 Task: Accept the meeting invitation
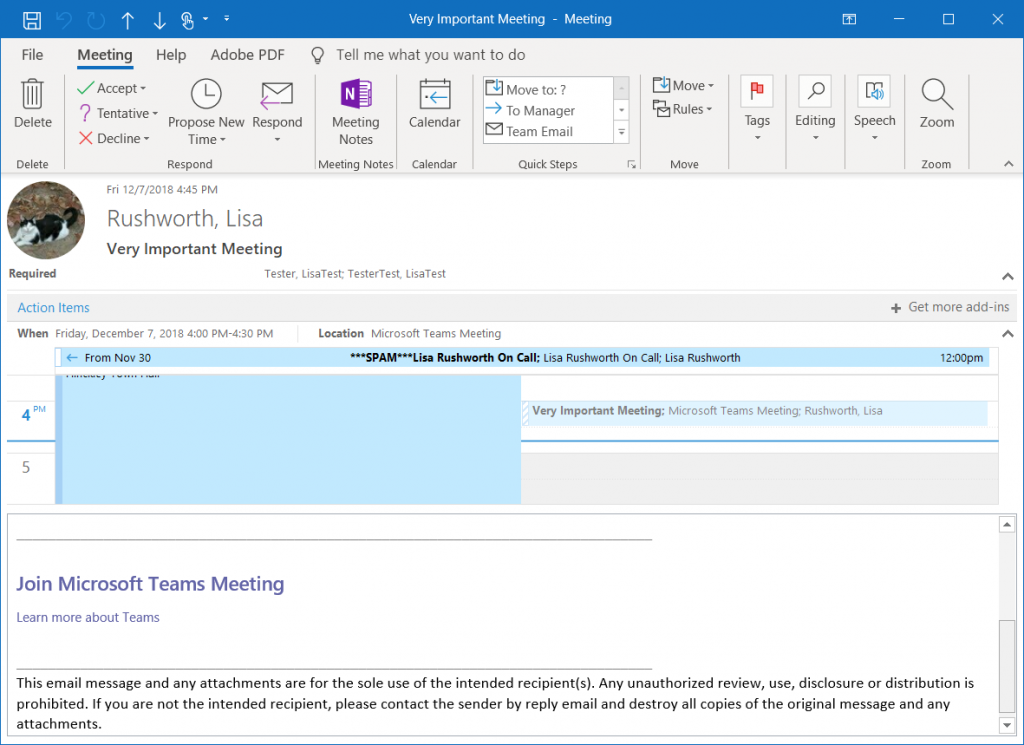[112, 88]
